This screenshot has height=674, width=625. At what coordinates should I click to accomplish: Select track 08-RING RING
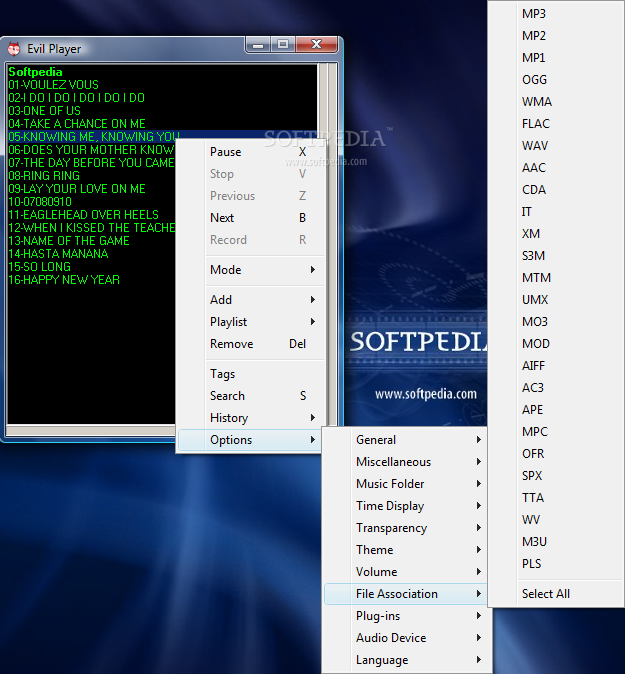[44, 176]
